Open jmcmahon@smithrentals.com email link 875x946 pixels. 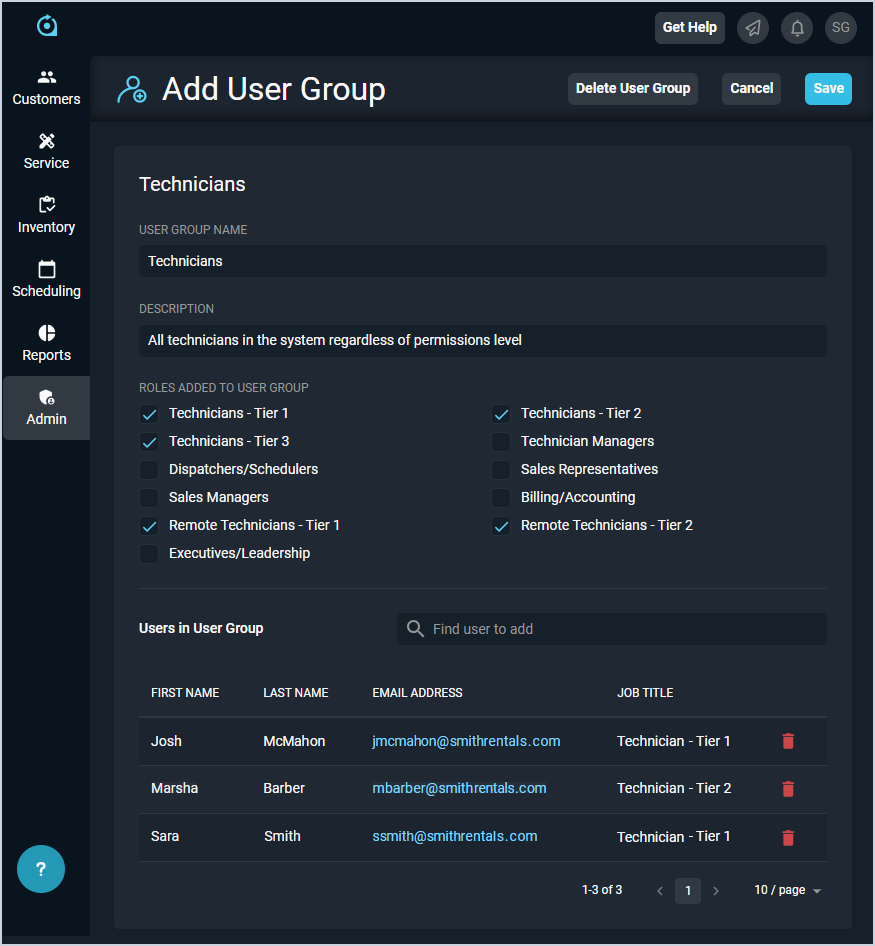tap(466, 741)
